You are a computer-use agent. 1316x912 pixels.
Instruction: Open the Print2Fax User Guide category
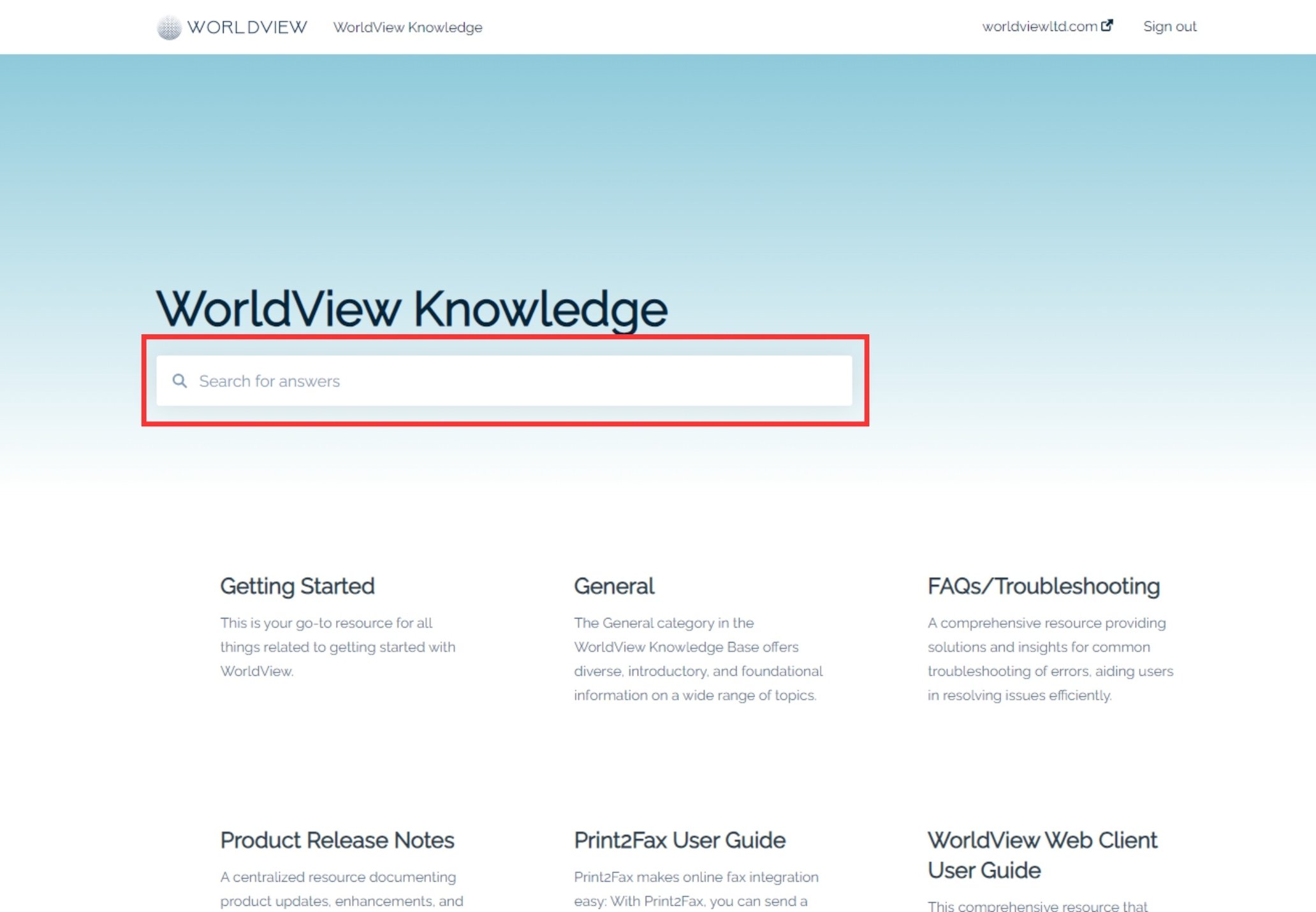click(680, 840)
